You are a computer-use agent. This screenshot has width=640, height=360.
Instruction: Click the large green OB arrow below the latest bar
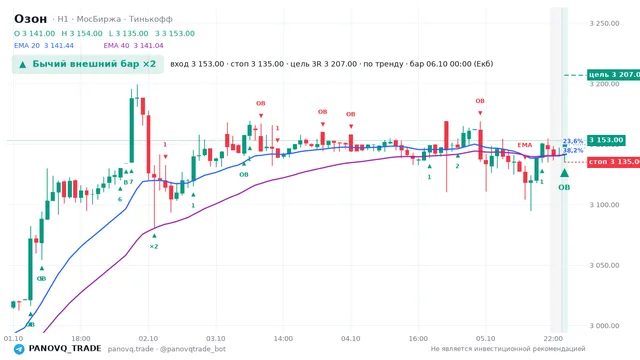point(564,173)
